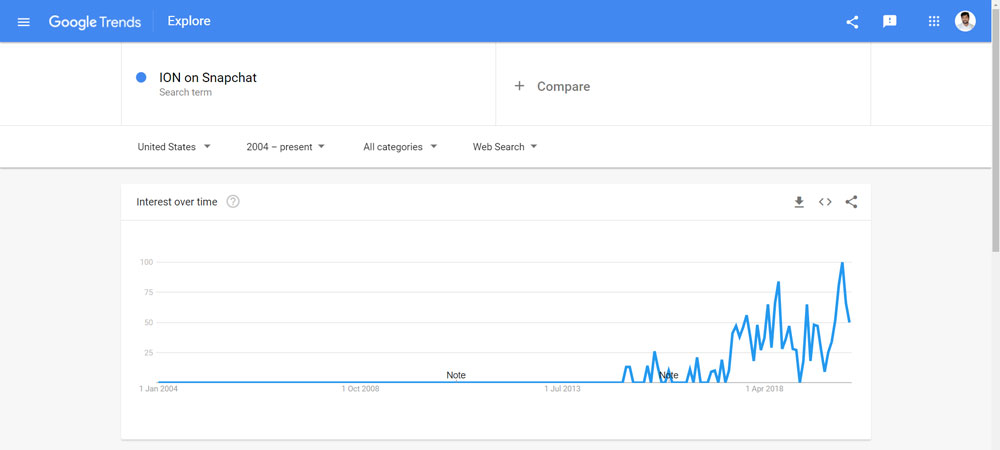Click the page vertical scrollbar

point(993,100)
